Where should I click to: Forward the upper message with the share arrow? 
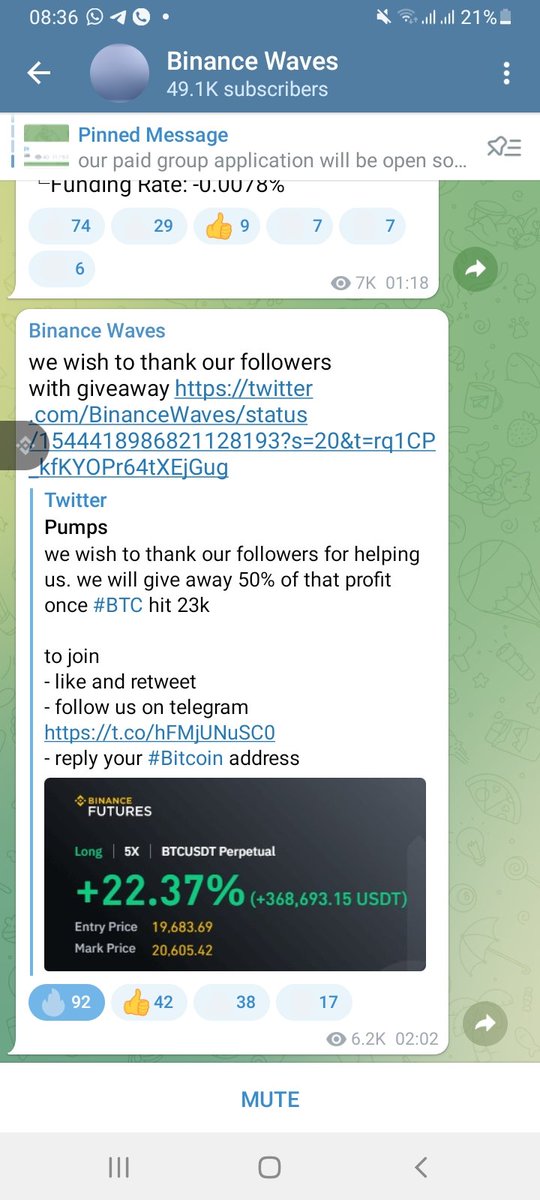(x=475, y=268)
